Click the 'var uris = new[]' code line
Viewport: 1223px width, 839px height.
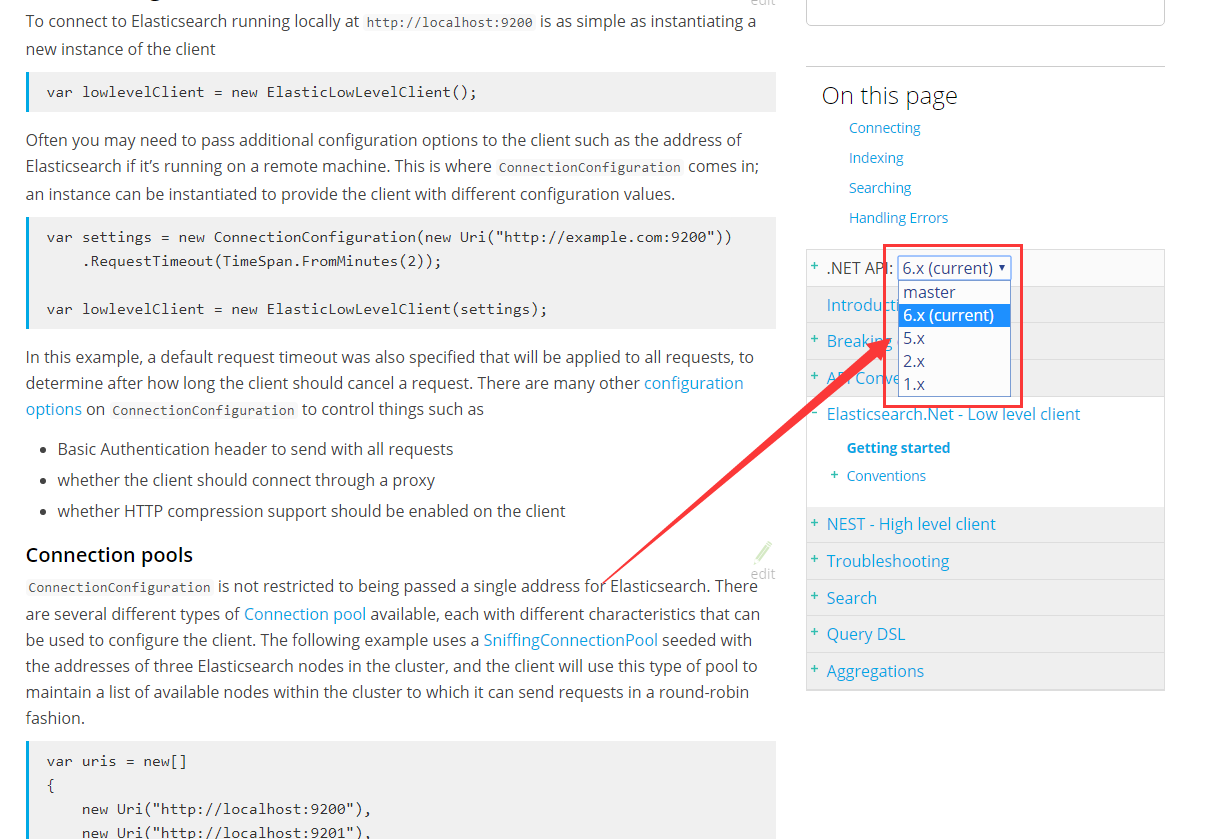[x=116, y=761]
